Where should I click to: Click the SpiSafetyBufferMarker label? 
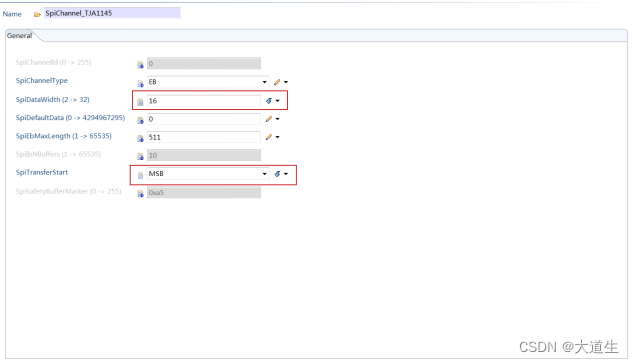tap(68, 191)
